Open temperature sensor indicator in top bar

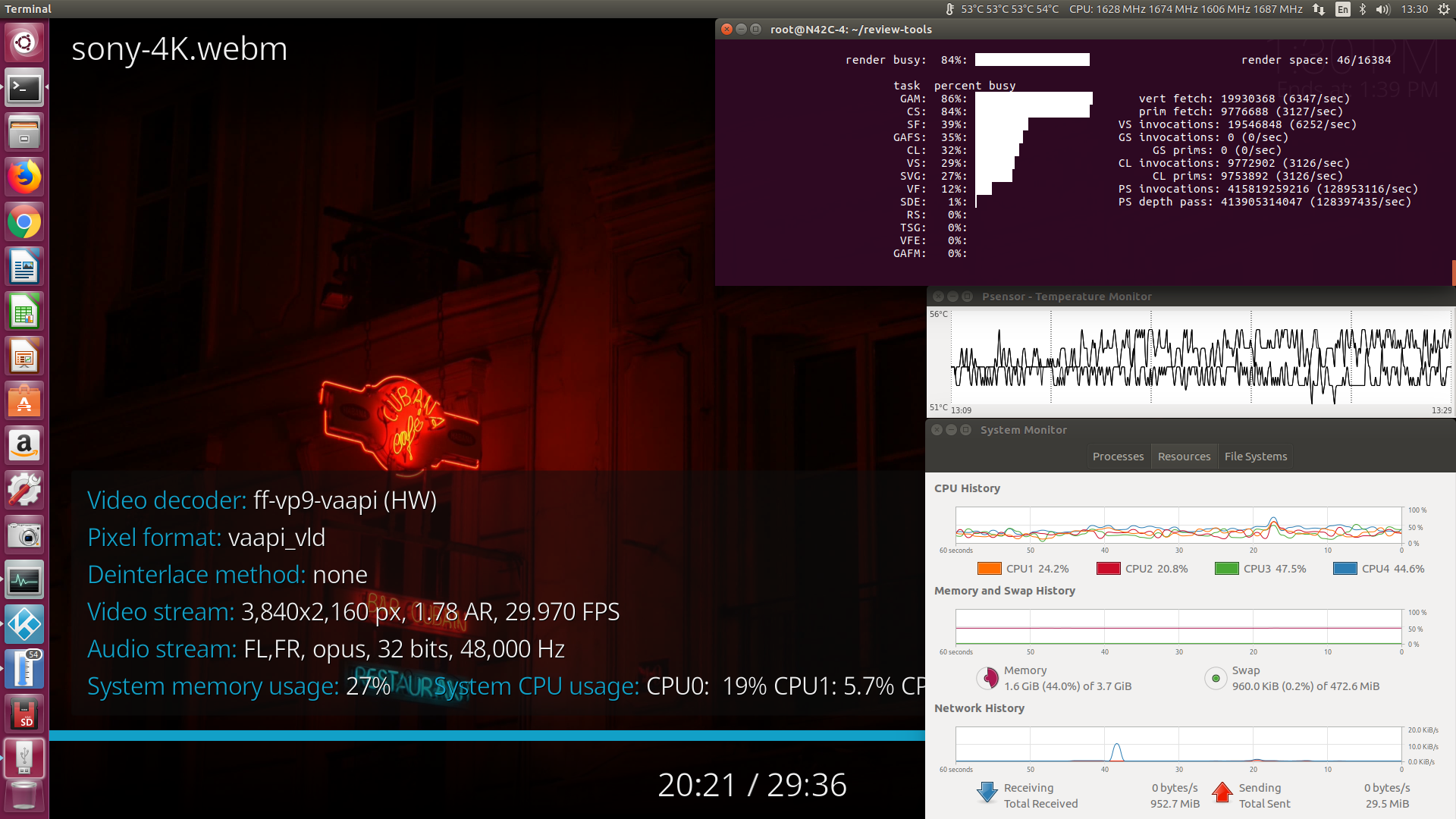point(1001,9)
